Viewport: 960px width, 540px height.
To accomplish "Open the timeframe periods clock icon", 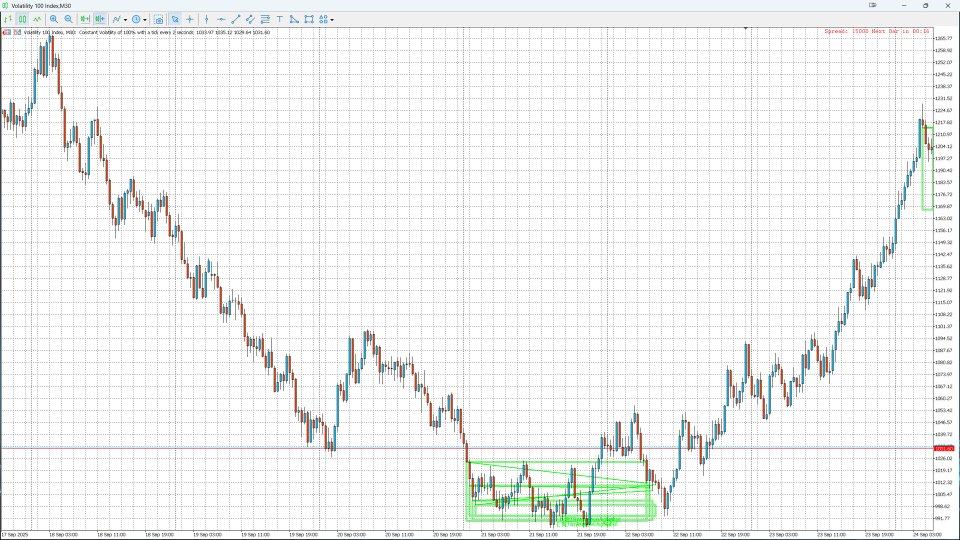I will tap(136, 20).
